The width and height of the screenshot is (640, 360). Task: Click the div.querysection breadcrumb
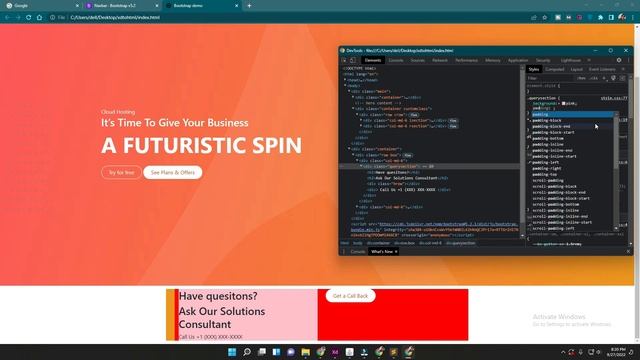461,243
